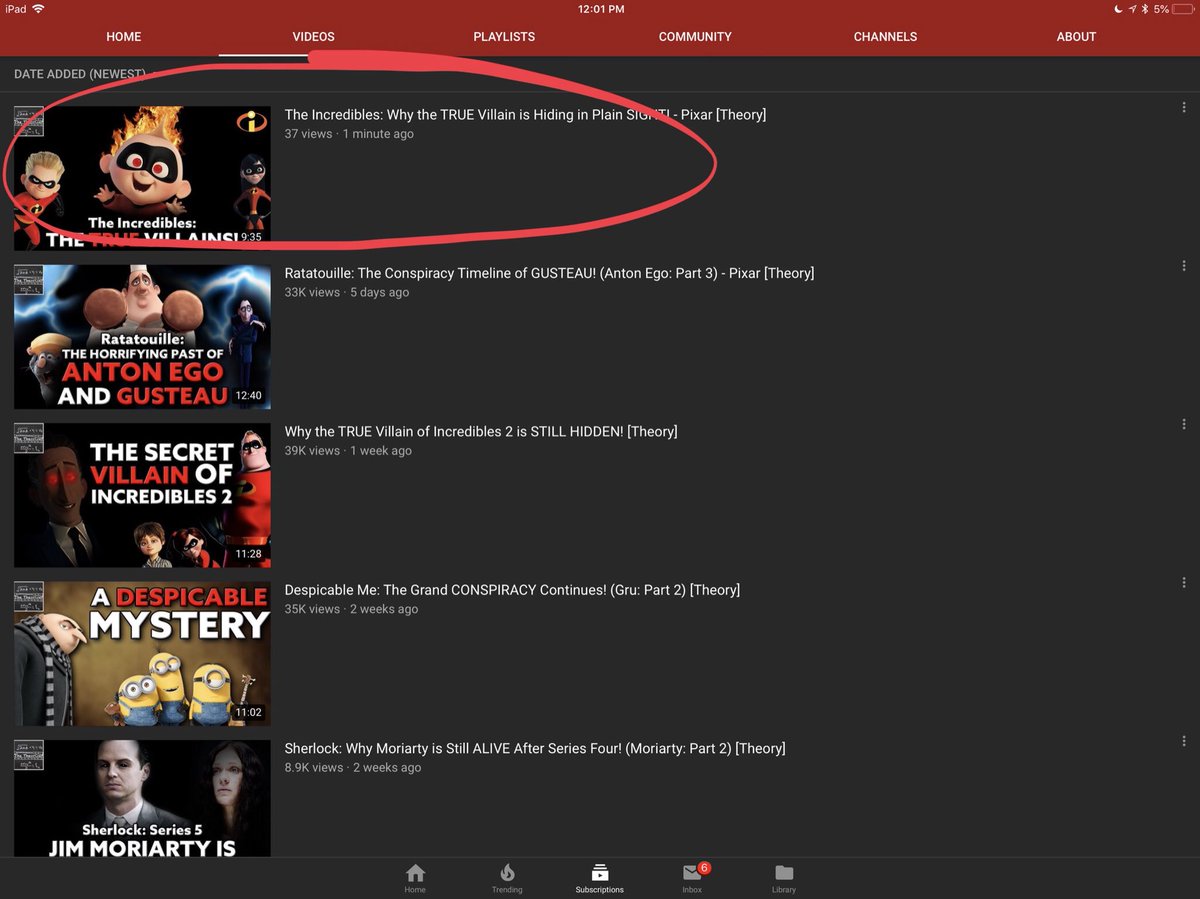The image size is (1200, 899).
Task: Open title 'Ratatouille: The Conspiracy Timeline of GUSTEAU'
Action: click(549, 273)
